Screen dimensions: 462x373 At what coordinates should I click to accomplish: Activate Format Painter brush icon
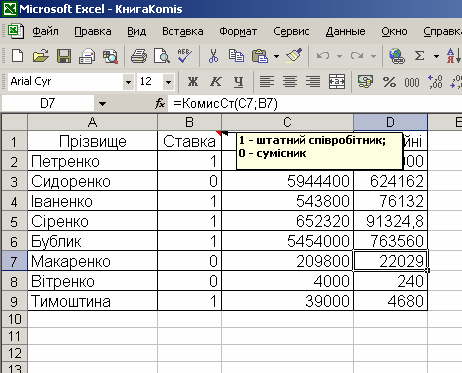[294, 56]
